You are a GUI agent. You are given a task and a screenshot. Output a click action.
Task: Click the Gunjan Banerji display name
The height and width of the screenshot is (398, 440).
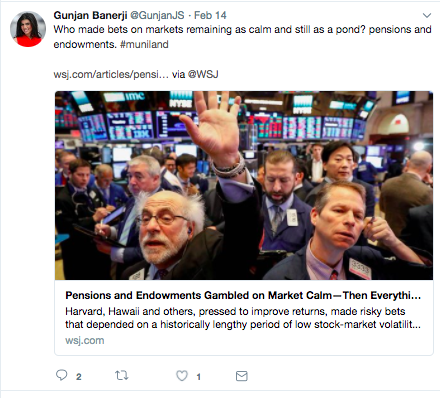pyautogui.click(x=90, y=15)
